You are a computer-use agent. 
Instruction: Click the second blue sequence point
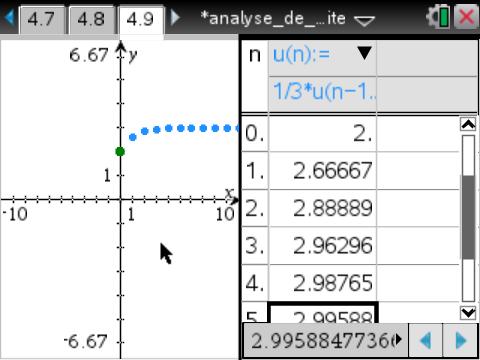pyautogui.click(x=144, y=131)
